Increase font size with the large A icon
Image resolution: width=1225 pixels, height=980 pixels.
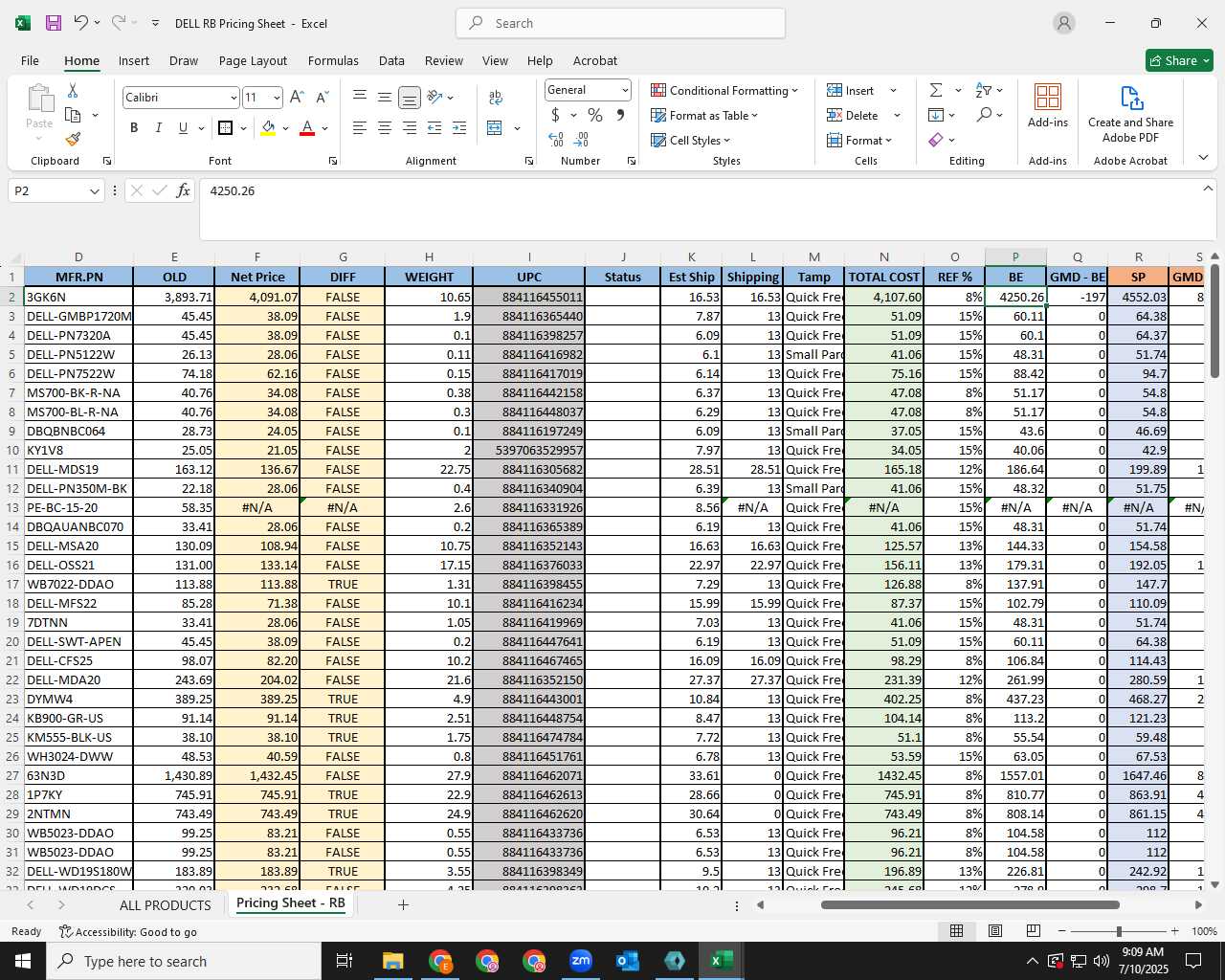pyautogui.click(x=297, y=98)
